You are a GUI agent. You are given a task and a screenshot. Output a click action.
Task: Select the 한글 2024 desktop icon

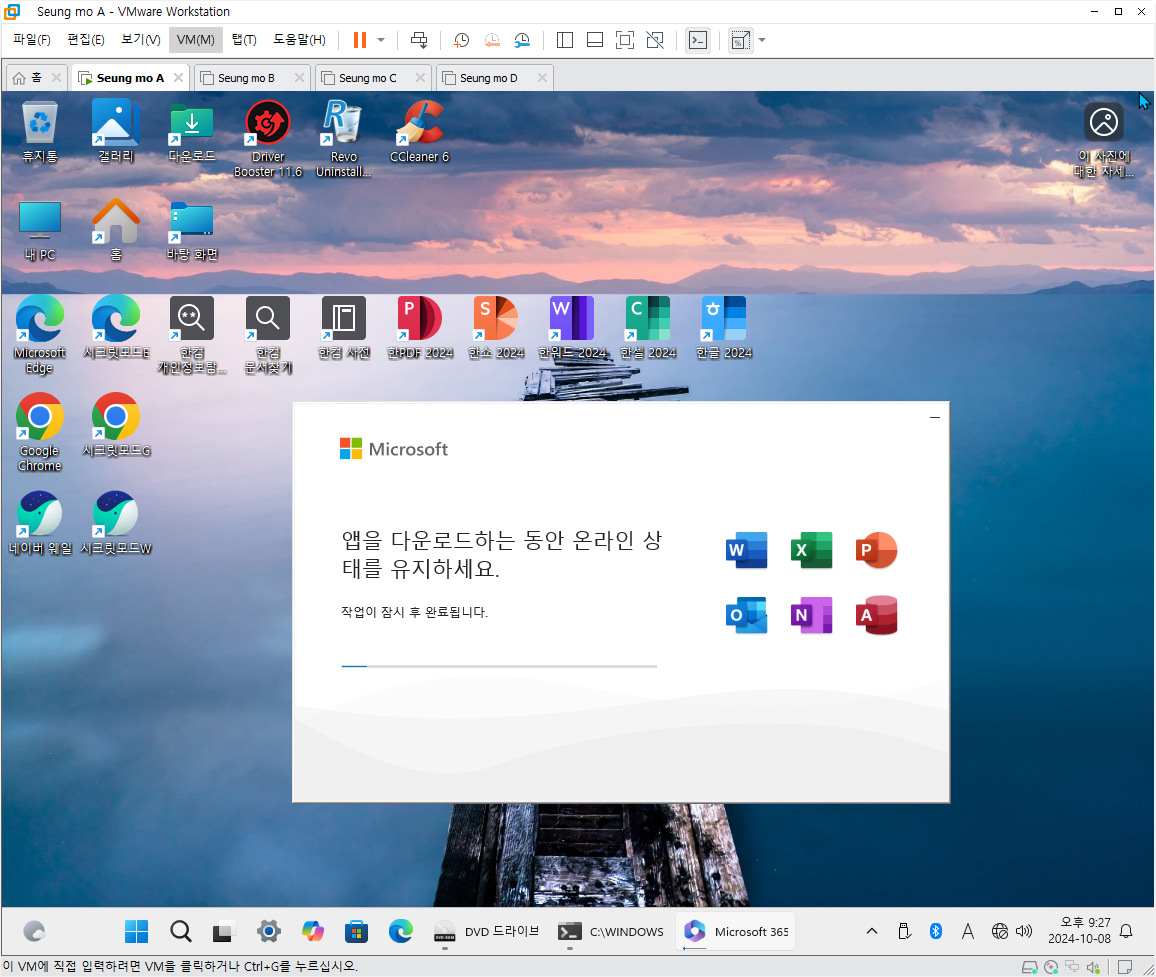pyautogui.click(x=723, y=328)
